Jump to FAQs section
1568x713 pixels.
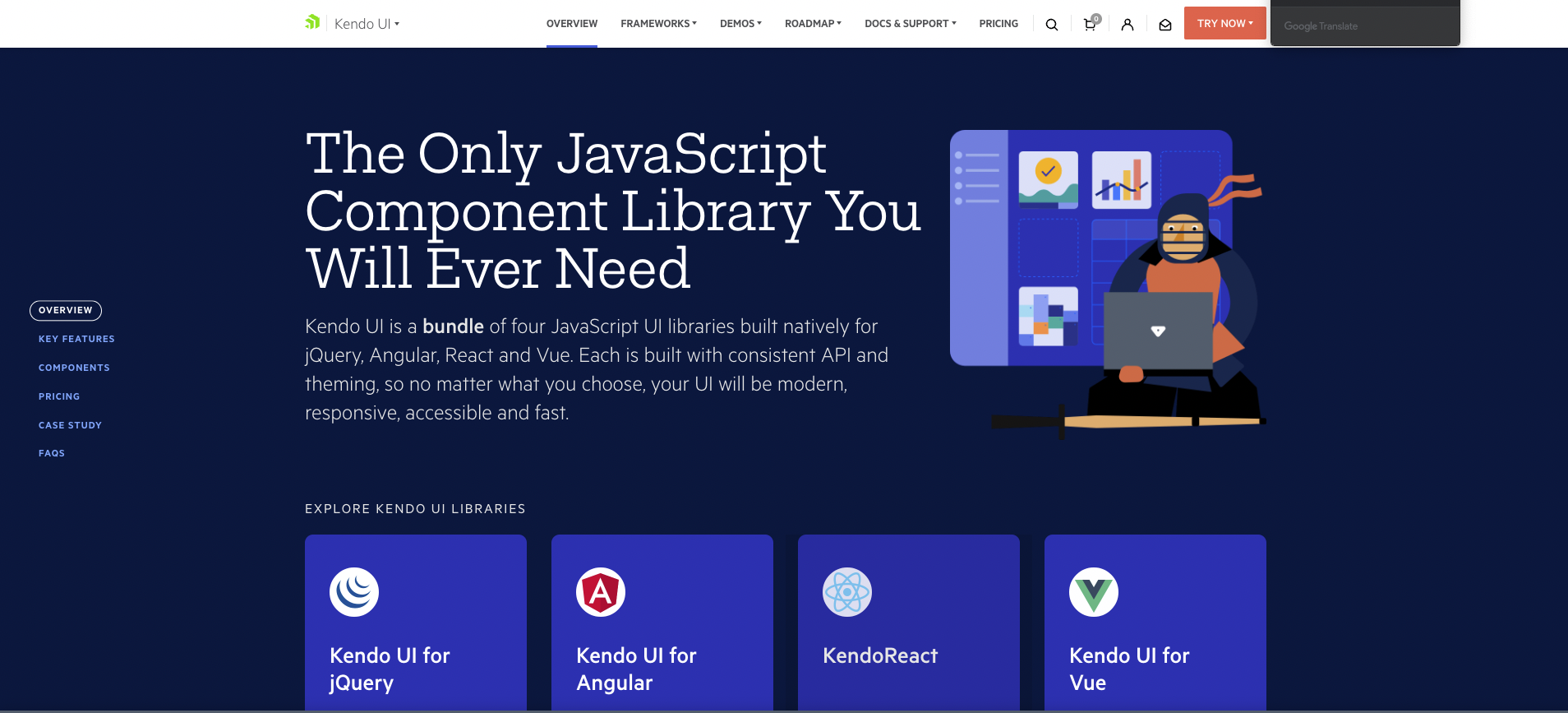pos(52,453)
